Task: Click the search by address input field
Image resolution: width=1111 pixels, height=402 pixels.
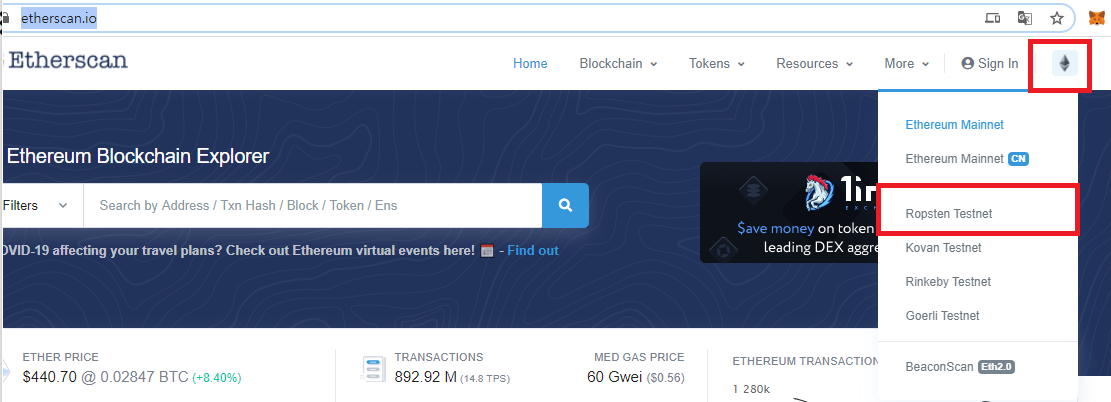Action: point(313,206)
